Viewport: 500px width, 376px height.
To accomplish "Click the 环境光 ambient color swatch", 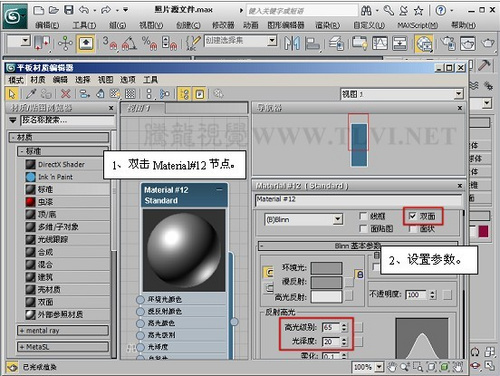I will [x=327, y=268].
